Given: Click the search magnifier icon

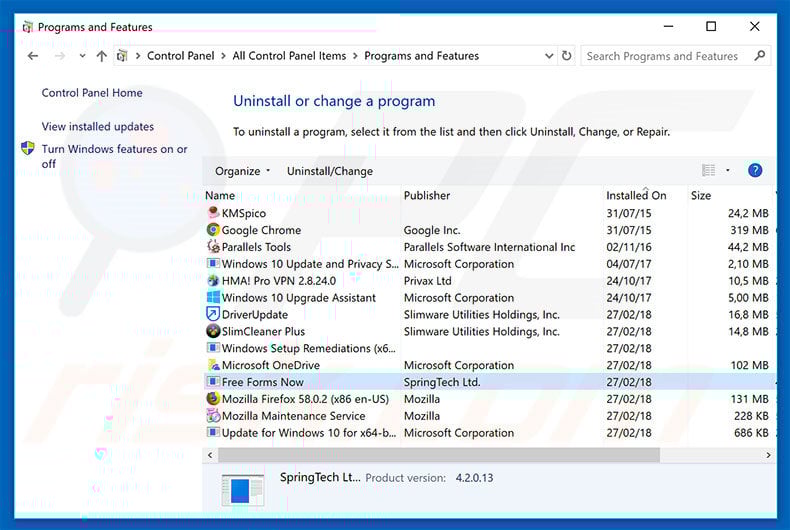Looking at the screenshot, I should pos(760,55).
